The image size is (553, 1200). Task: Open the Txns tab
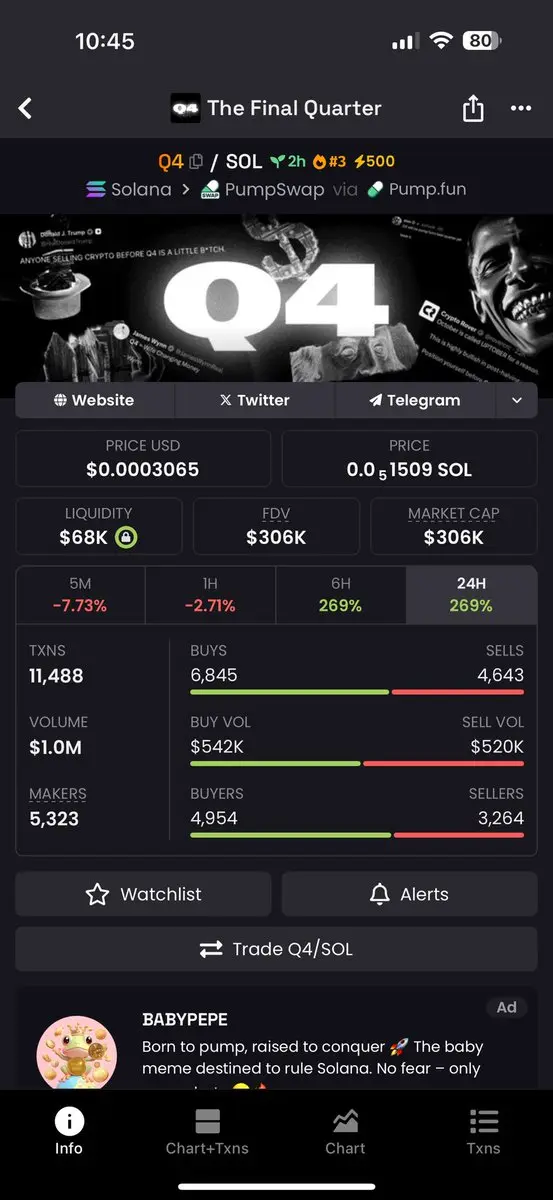click(483, 1131)
